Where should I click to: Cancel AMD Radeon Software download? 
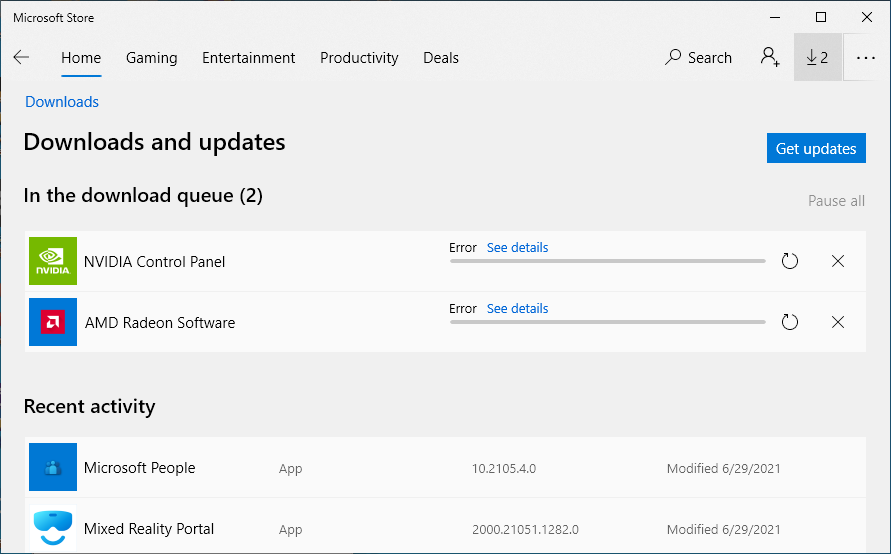pyautogui.click(x=838, y=322)
